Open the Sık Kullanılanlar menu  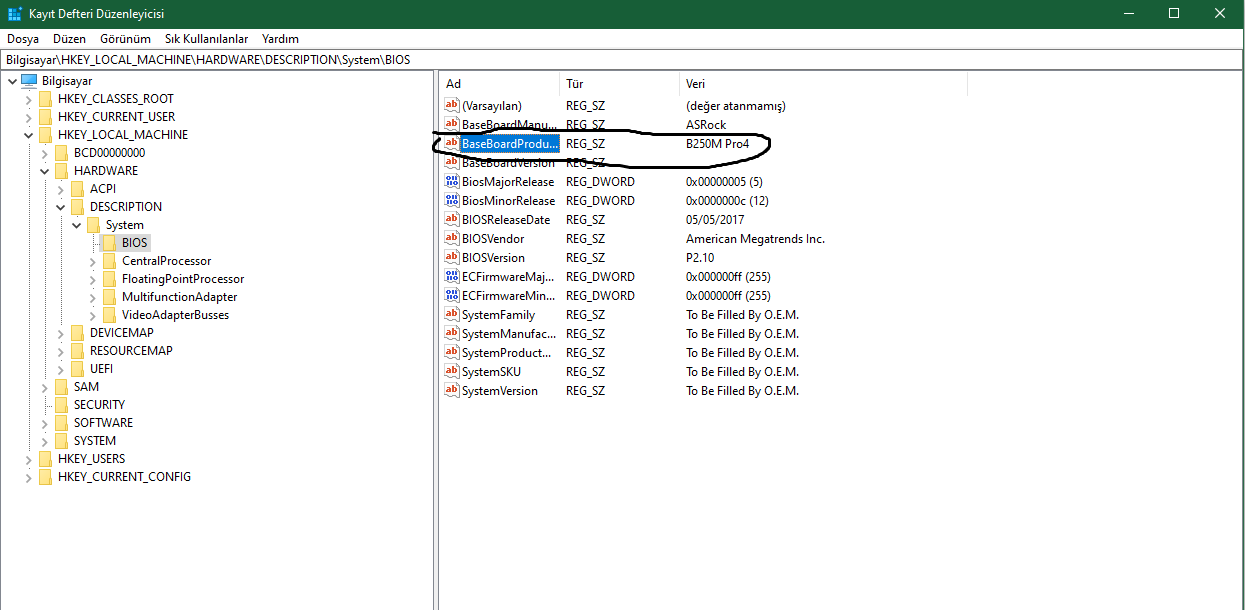pyautogui.click(x=206, y=39)
